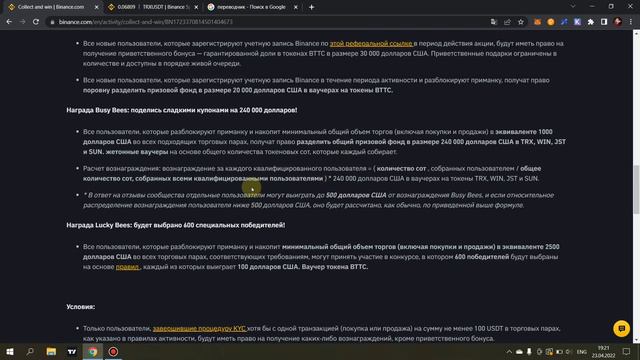Screen dimensions: 640x360
Task: Open the orange round extension icon
Action: 551,22
